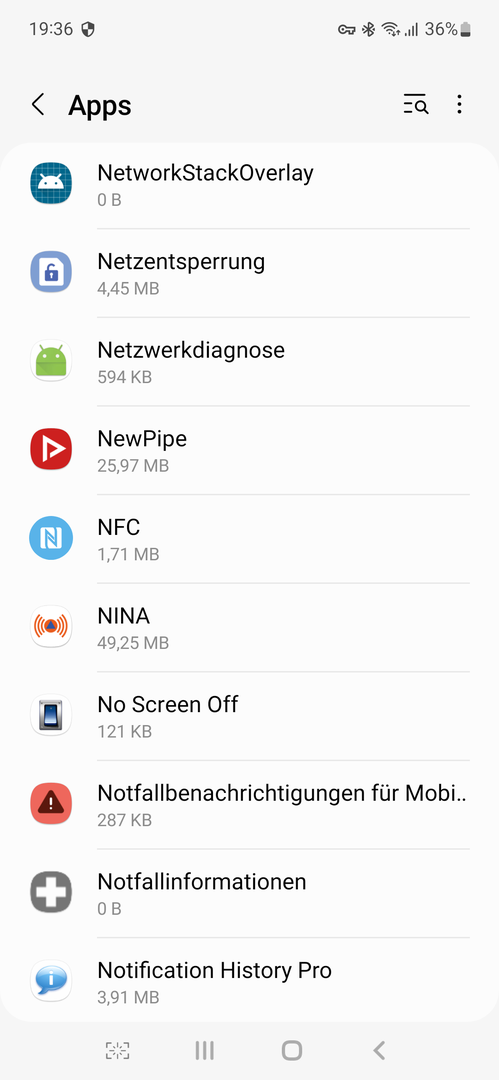Image resolution: width=499 pixels, height=1080 pixels.
Task: Select the Netzentsperrung unlock SIM icon
Action: click(51, 272)
